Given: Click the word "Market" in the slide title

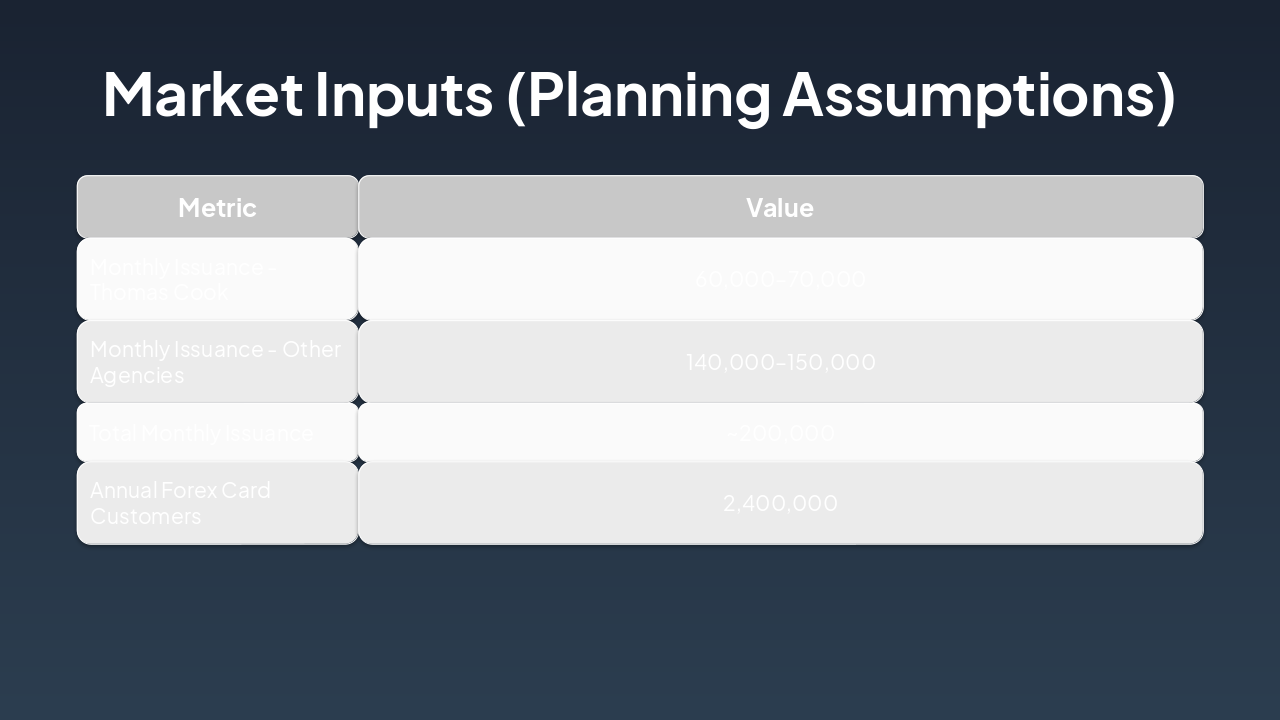Looking at the screenshot, I should [x=202, y=94].
